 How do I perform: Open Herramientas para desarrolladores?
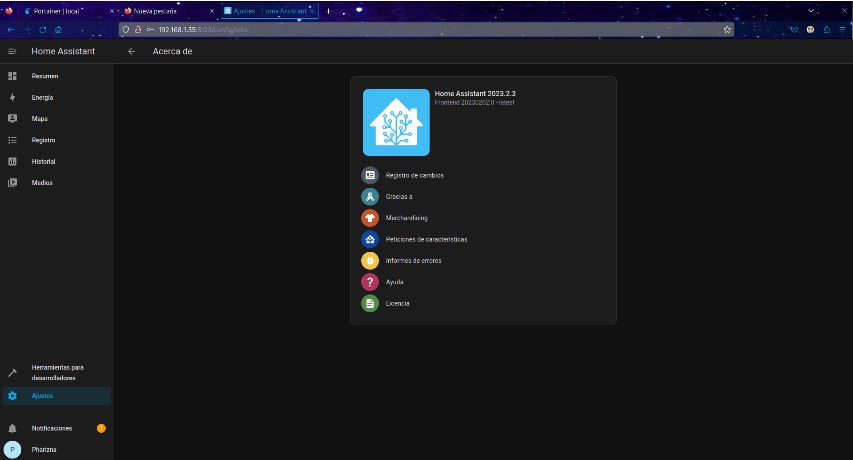[57, 373]
